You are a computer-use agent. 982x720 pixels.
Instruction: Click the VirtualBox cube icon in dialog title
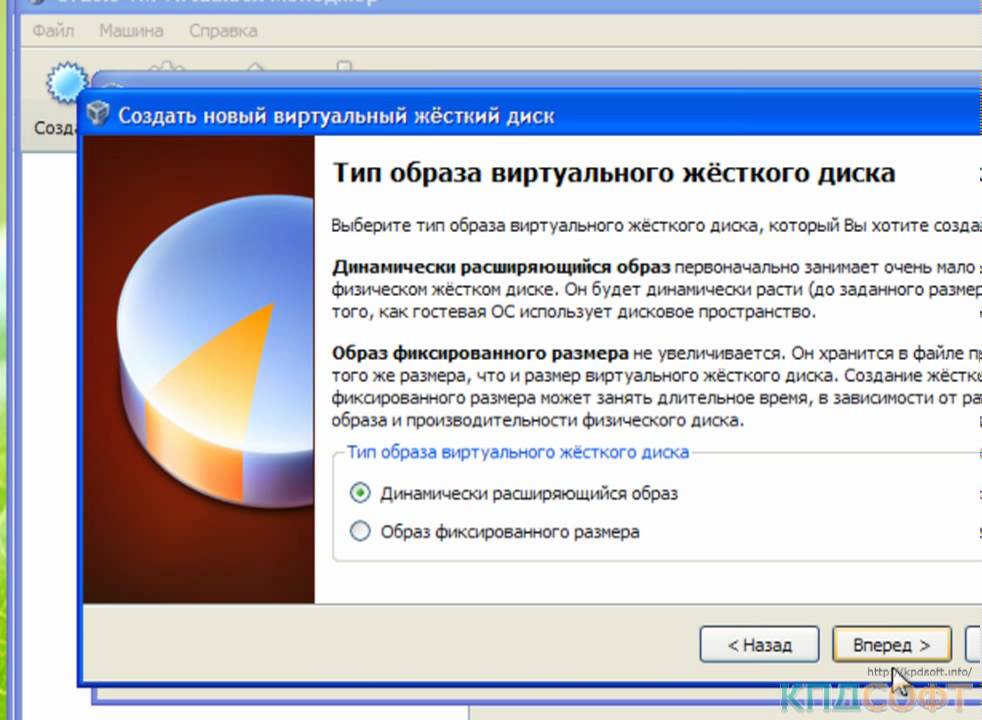pyautogui.click(x=98, y=113)
